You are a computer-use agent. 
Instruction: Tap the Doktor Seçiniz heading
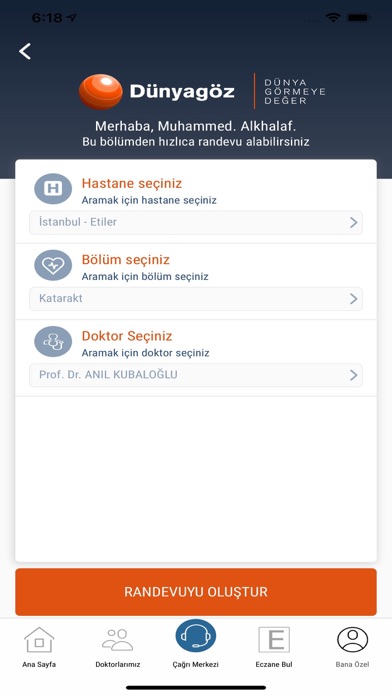(x=127, y=336)
